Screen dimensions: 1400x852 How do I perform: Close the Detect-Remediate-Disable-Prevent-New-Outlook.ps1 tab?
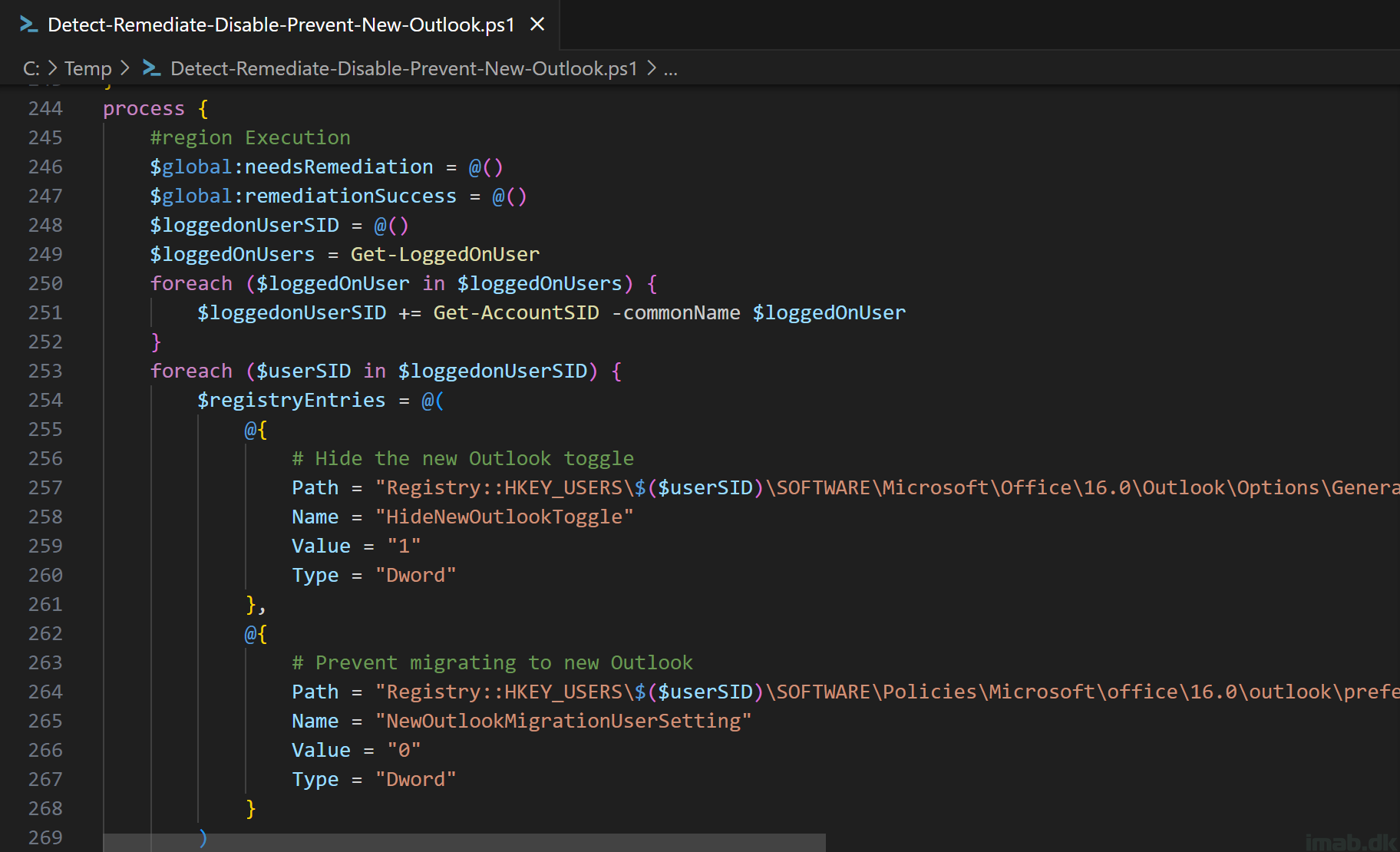tap(537, 25)
